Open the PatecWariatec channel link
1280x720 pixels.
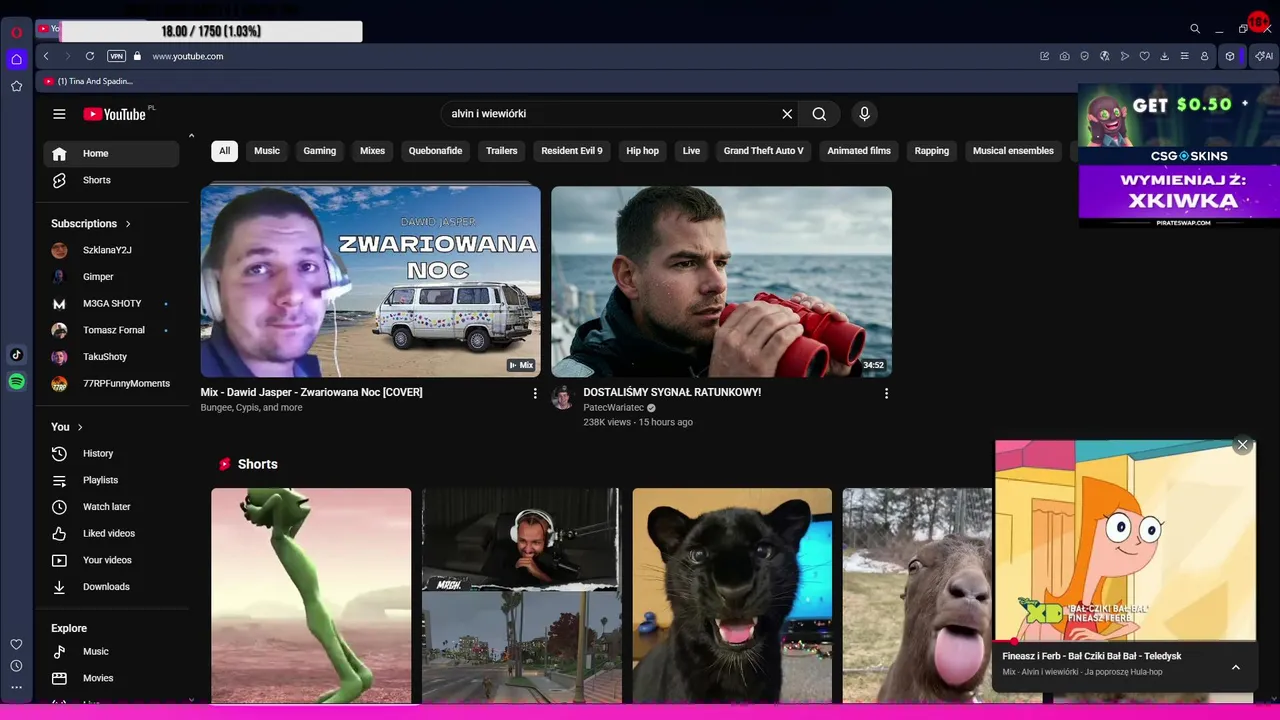coord(614,408)
